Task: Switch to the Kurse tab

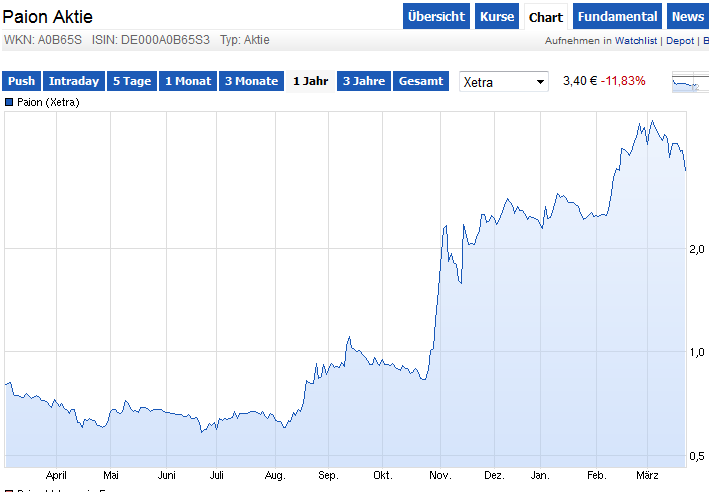Action: coord(497,16)
